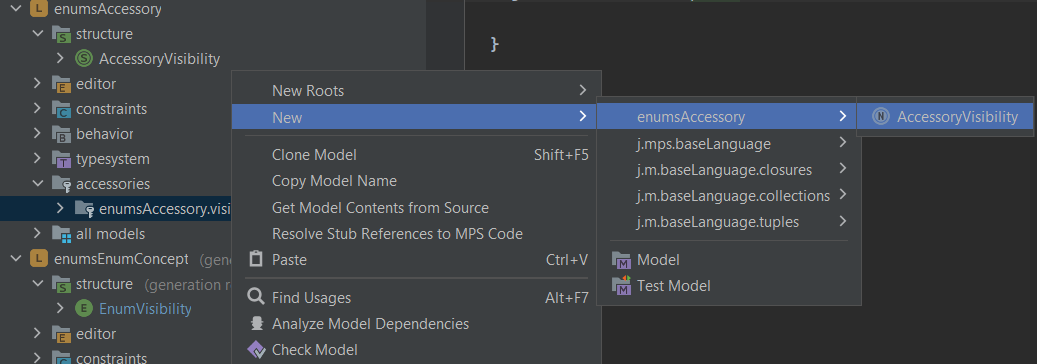
Task: Expand the editor aspect under enumsAccessory
Action: (38, 84)
